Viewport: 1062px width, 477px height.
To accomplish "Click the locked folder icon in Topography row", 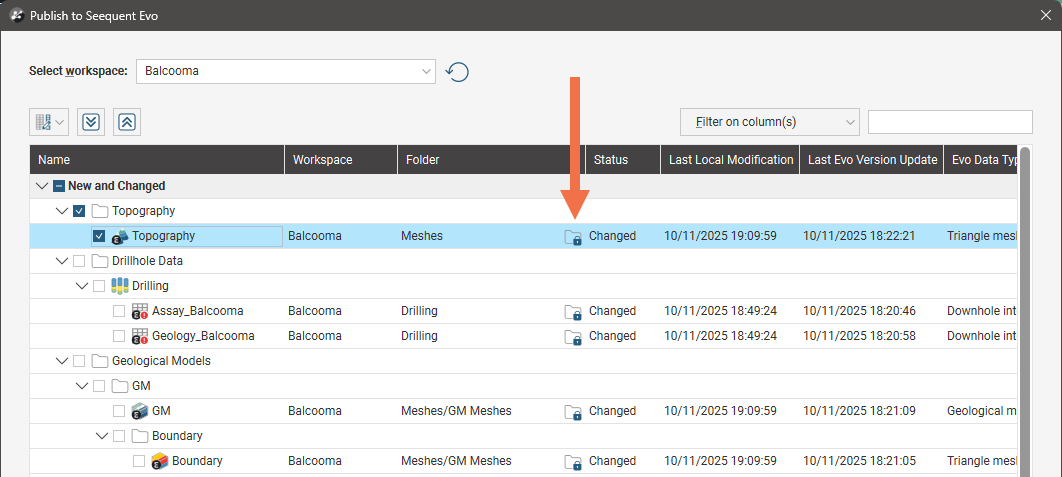I will (x=573, y=237).
